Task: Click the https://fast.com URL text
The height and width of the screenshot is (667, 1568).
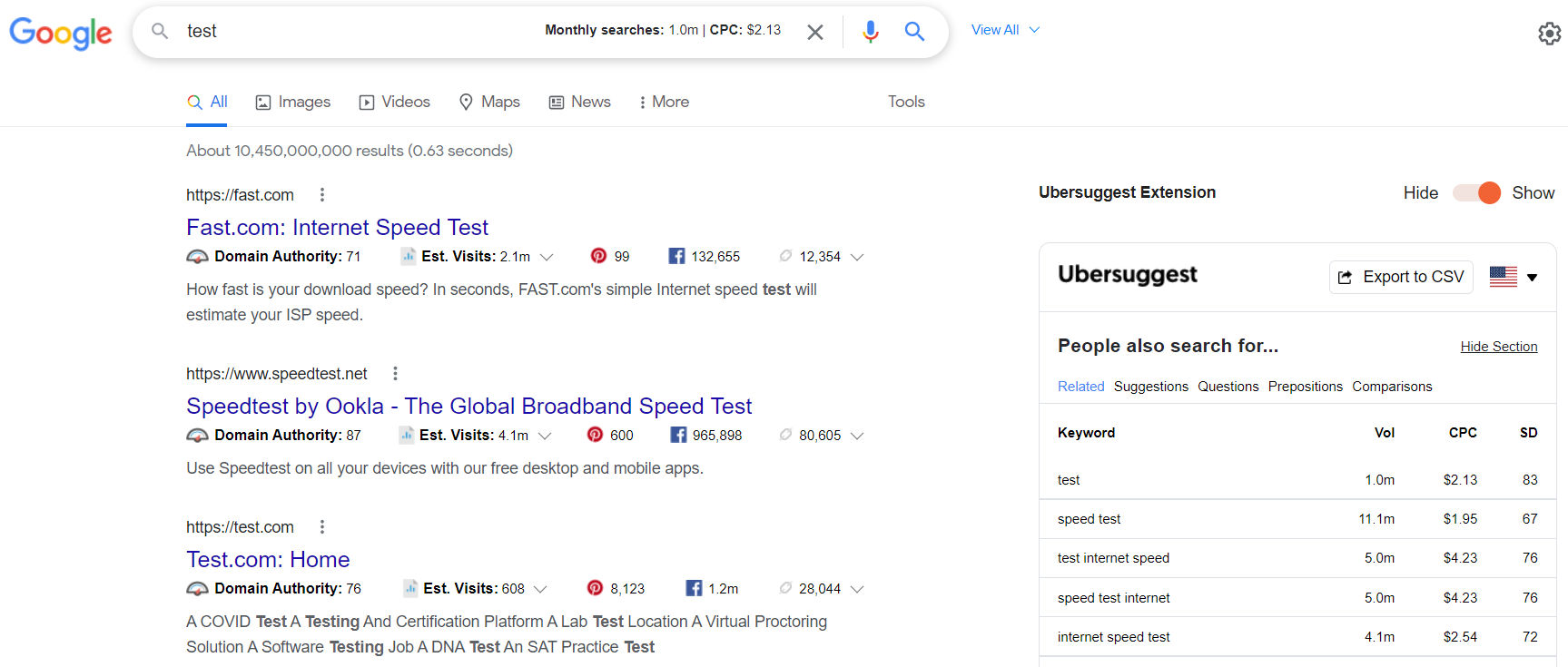Action: coord(240,195)
